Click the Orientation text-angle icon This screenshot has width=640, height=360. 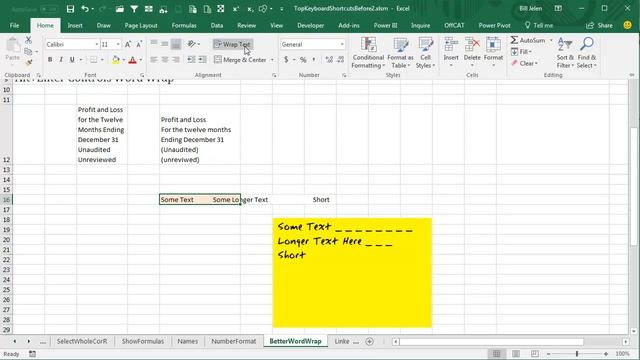click(x=191, y=44)
